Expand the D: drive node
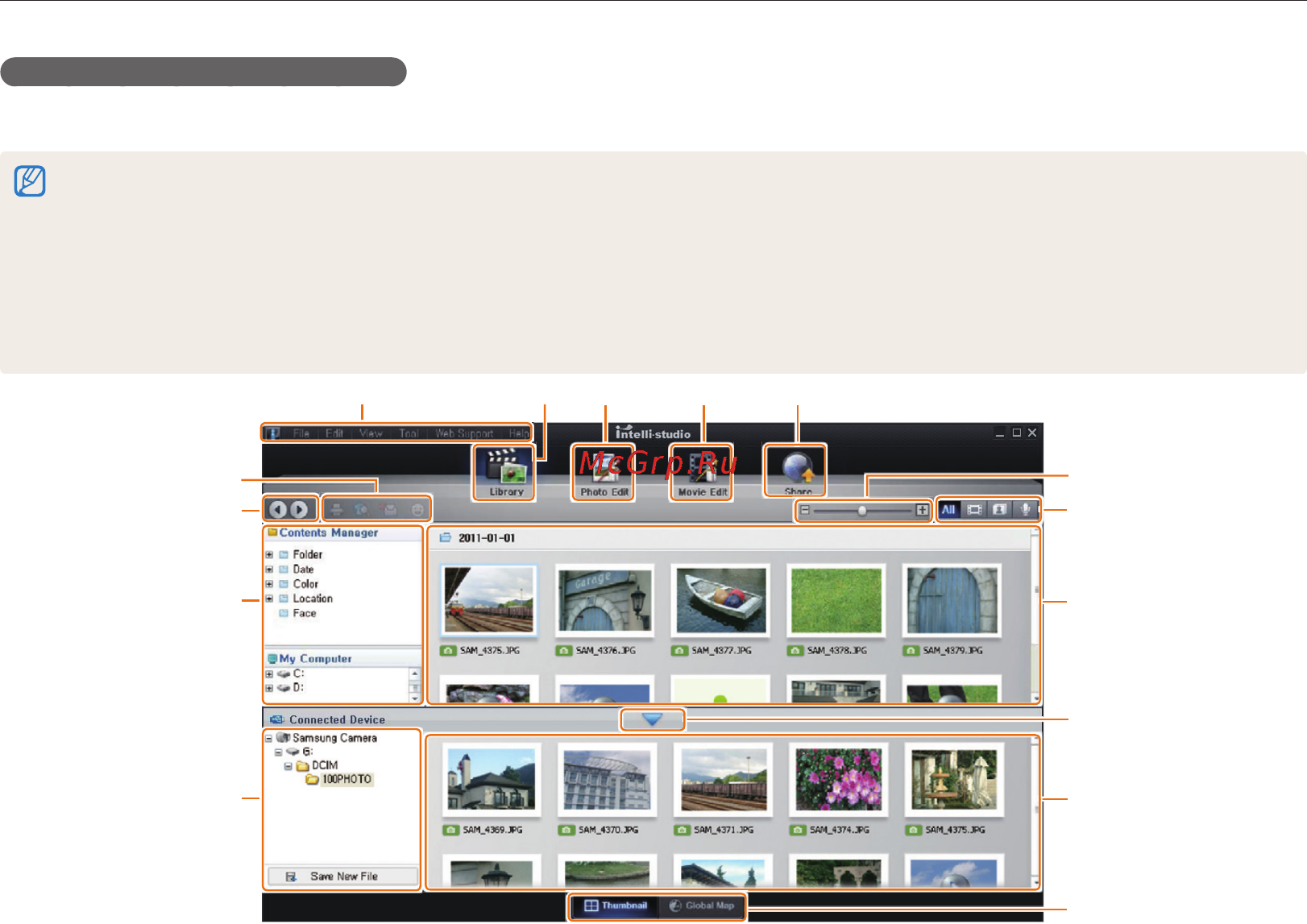The height and width of the screenshot is (924, 1307). [269, 688]
